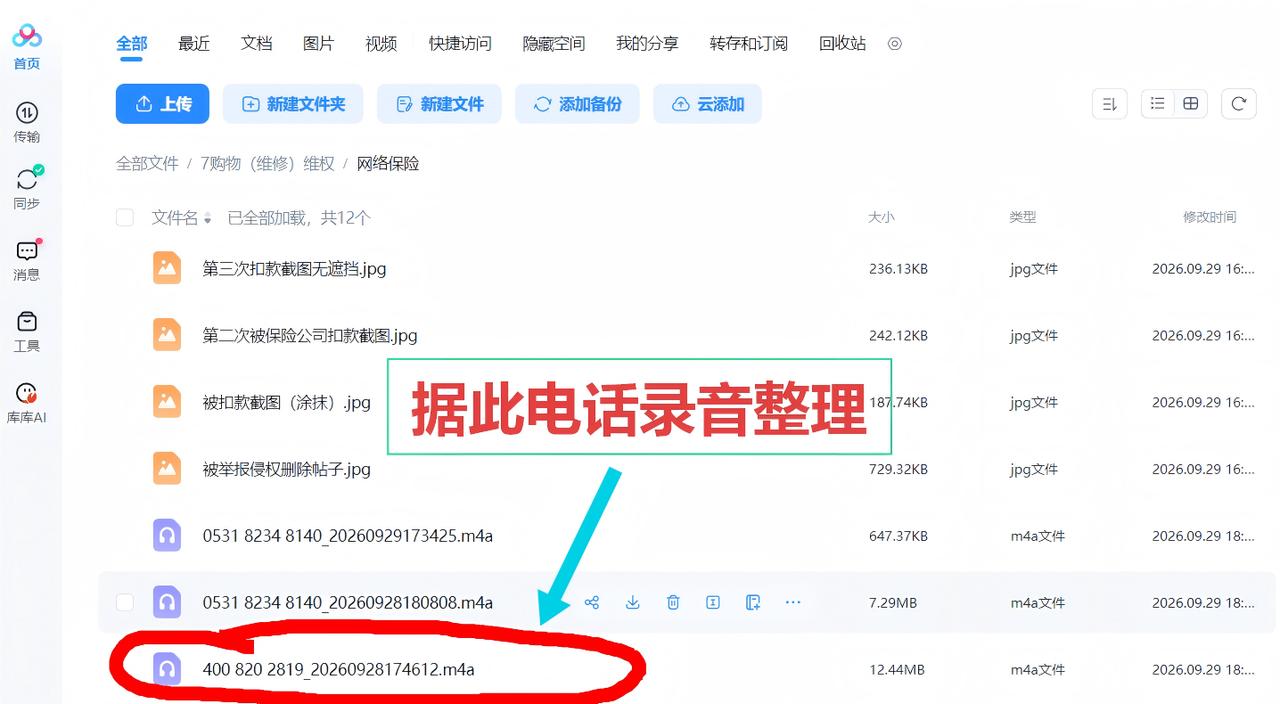1280x704 pixels.
Task: Toggle the select-all files checkbox
Action: 125,217
